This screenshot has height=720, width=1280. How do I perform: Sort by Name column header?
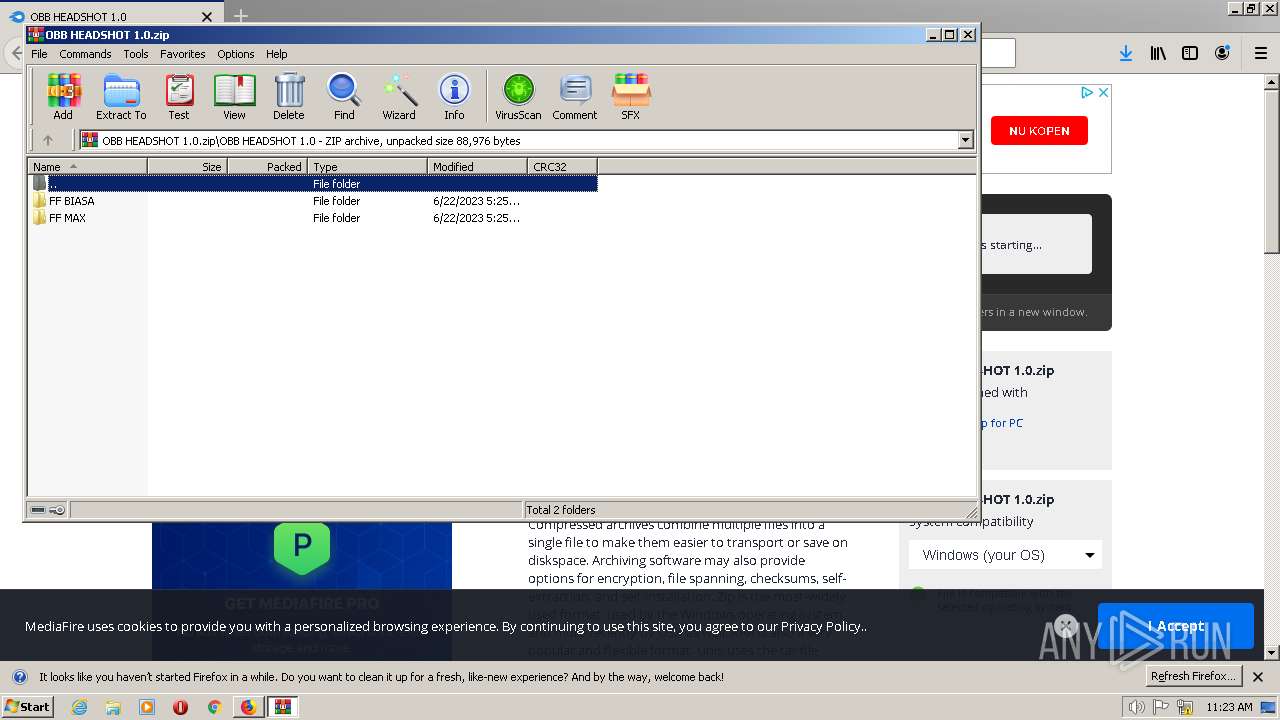pyautogui.click(x=87, y=167)
